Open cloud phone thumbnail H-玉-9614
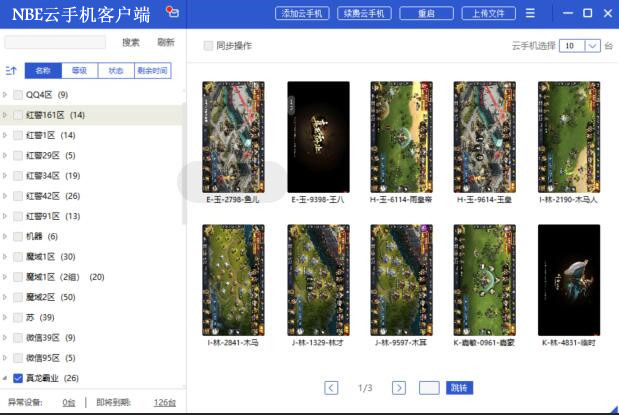Image resolution: width=619 pixels, height=415 pixels. pyautogui.click(x=484, y=137)
